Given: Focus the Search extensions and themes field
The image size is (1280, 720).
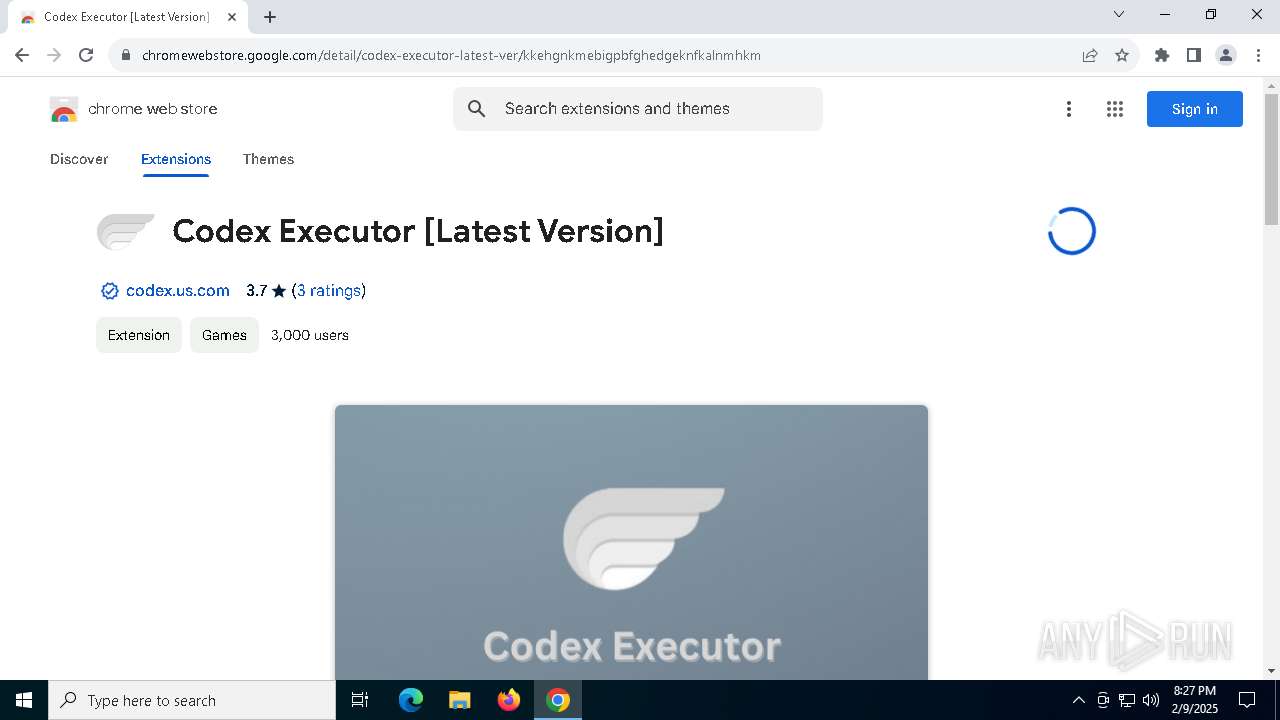Looking at the screenshot, I should tap(638, 109).
